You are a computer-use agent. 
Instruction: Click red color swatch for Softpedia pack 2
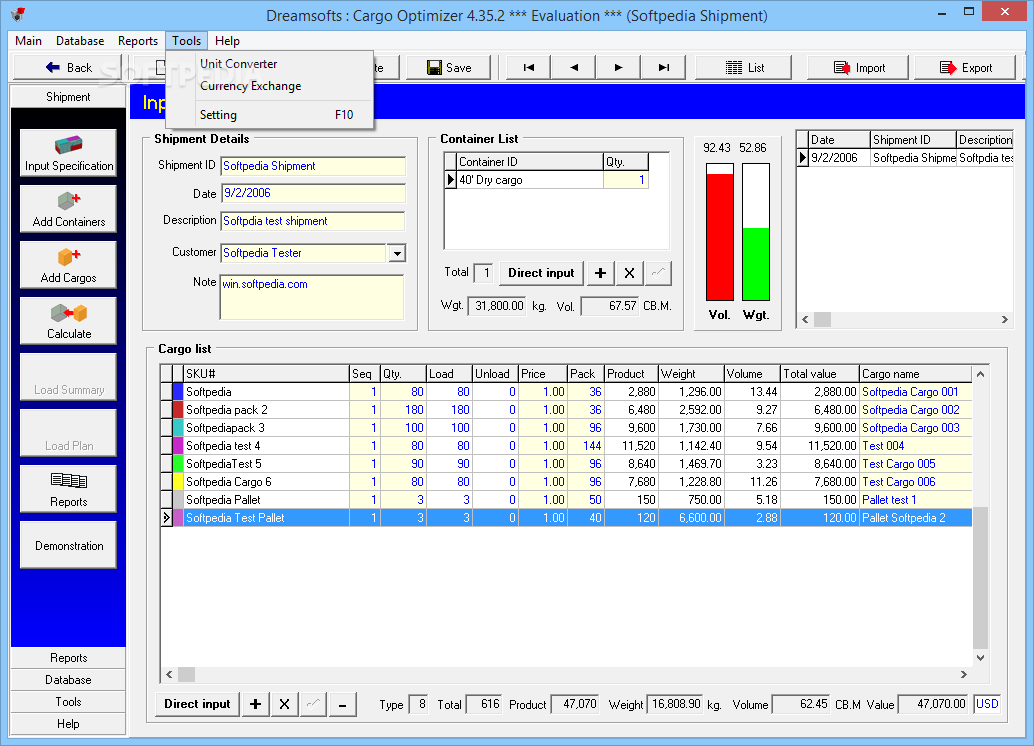pyautogui.click(x=178, y=410)
